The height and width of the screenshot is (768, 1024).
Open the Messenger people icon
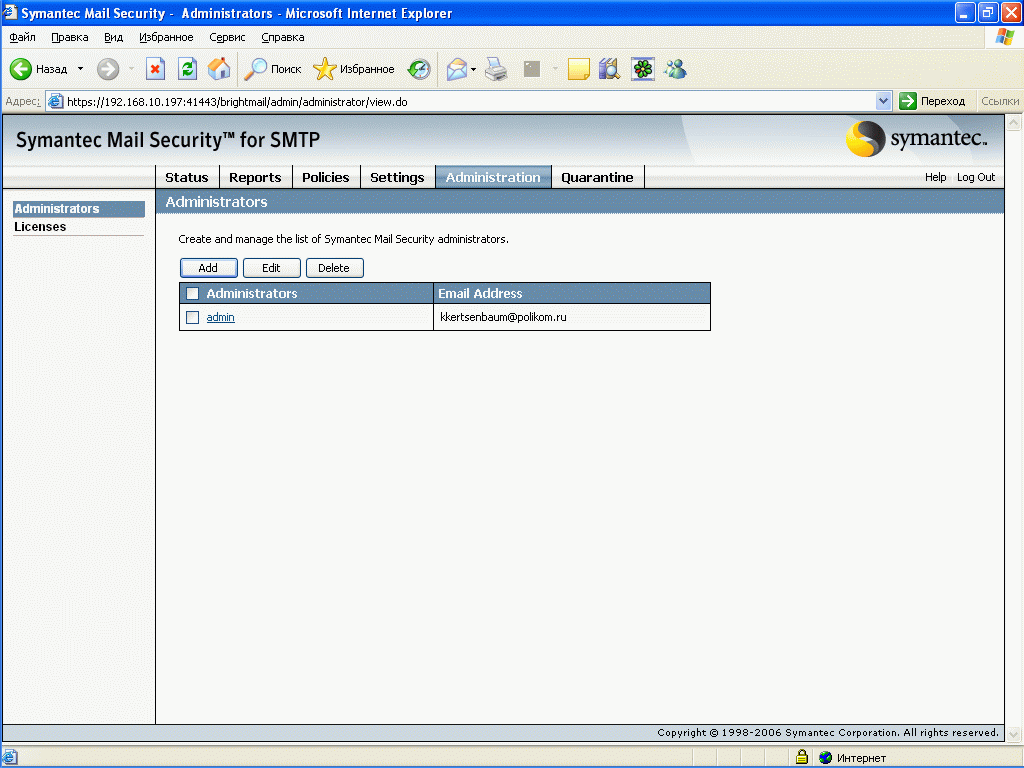[x=675, y=69]
